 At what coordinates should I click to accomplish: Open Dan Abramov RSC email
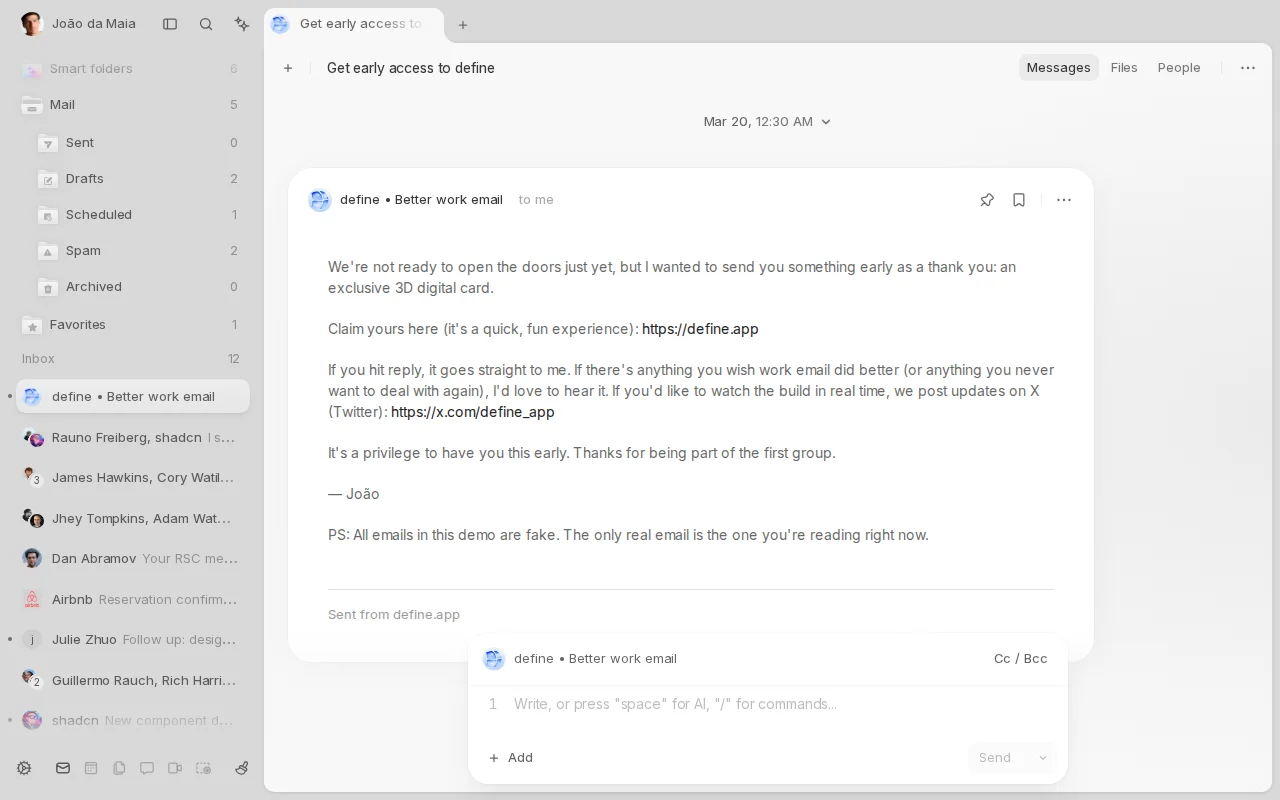click(x=133, y=559)
